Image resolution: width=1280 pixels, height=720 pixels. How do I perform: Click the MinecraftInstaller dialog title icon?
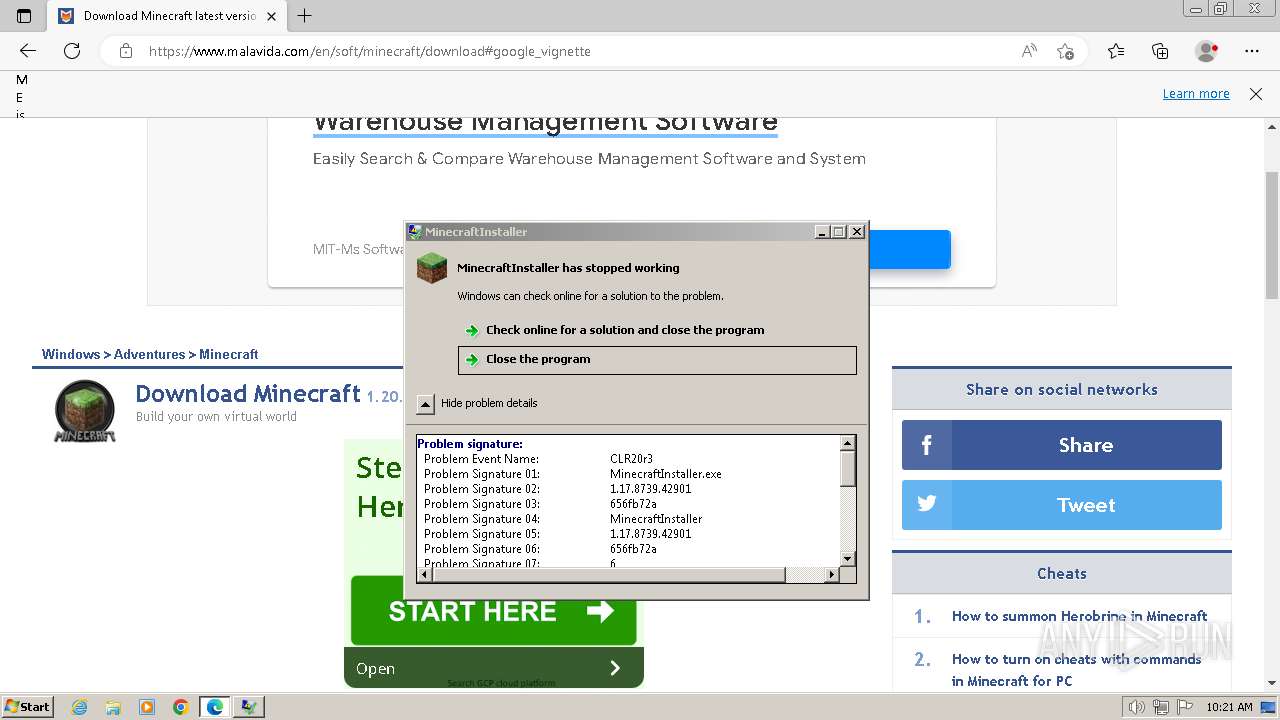tap(415, 232)
